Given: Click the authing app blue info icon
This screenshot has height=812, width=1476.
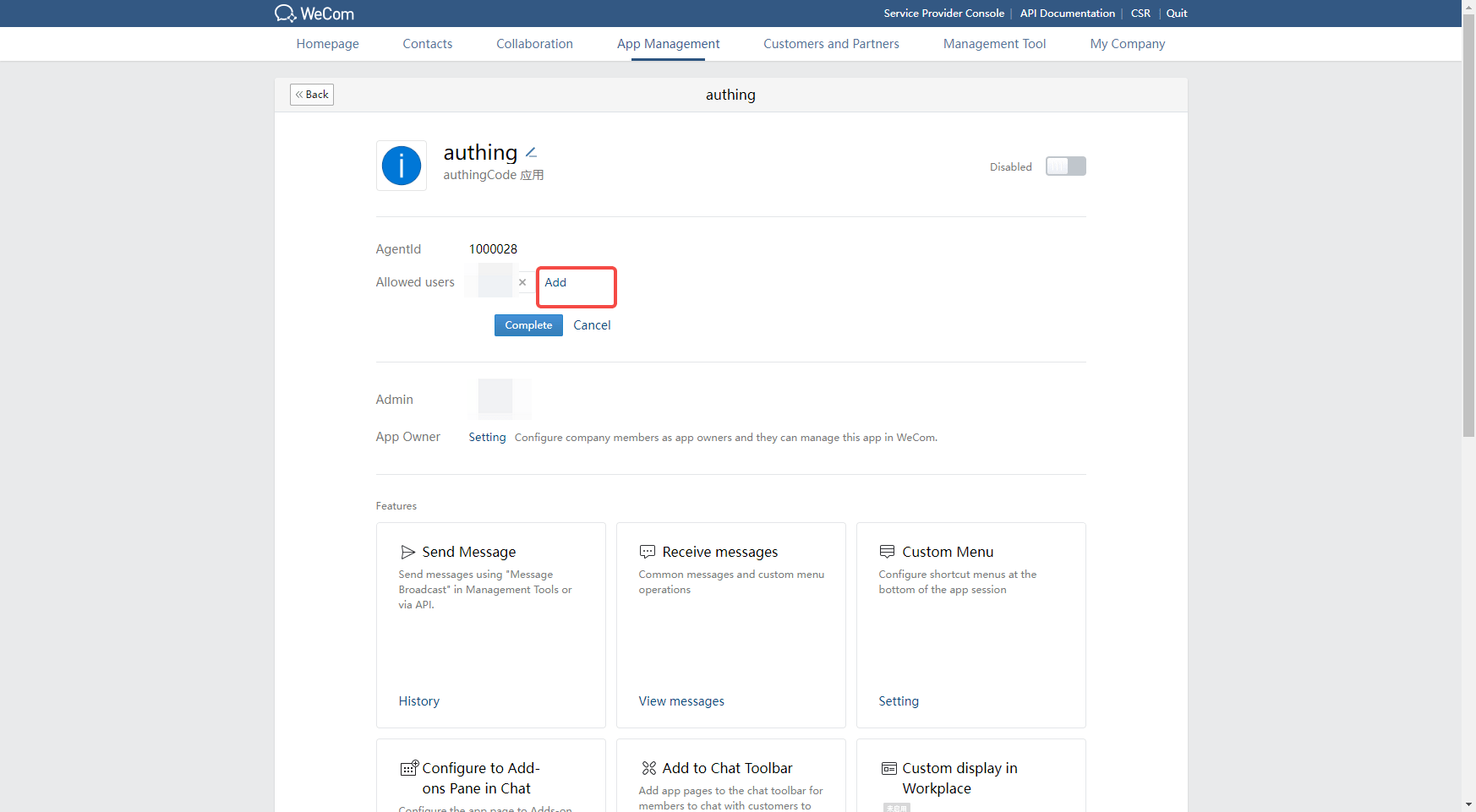Looking at the screenshot, I should tap(402, 166).
